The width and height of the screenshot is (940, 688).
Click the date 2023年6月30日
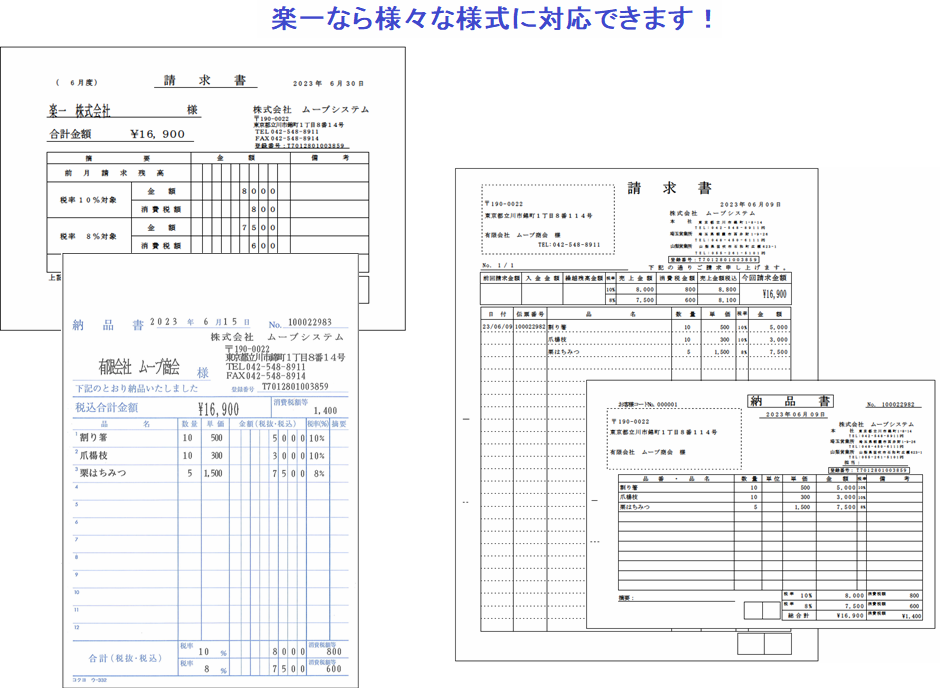click(x=328, y=83)
